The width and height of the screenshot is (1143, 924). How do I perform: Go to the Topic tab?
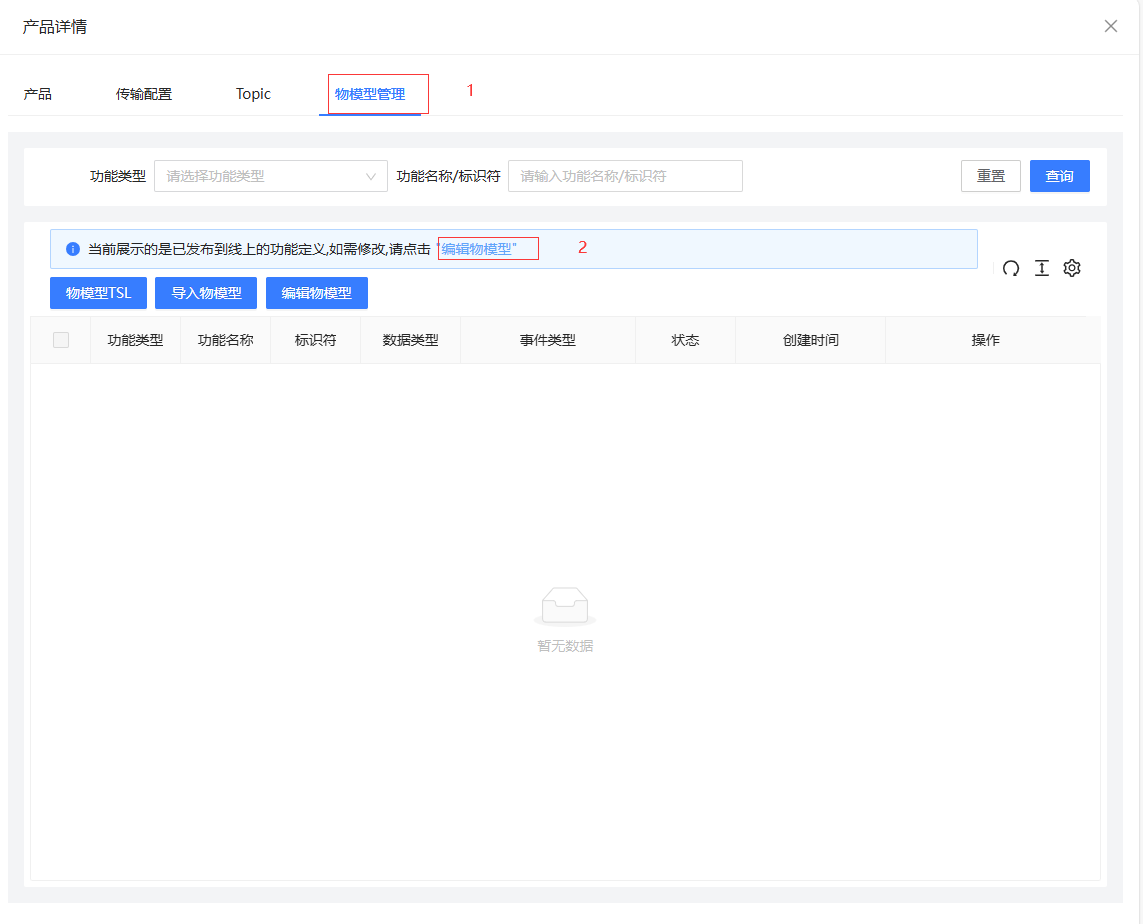(253, 94)
